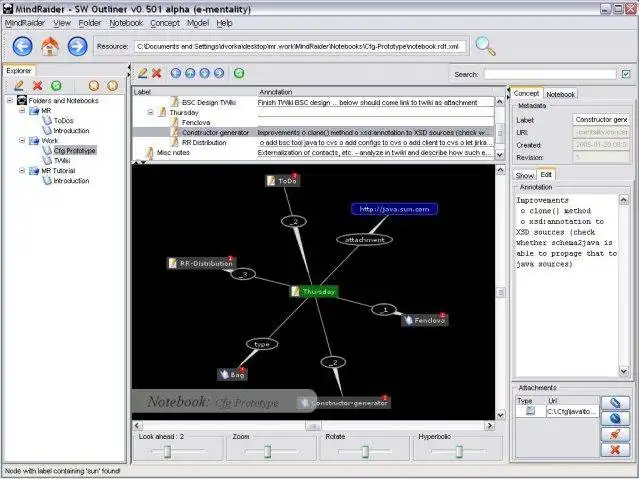Select the Bag node in the graph

click(232, 375)
